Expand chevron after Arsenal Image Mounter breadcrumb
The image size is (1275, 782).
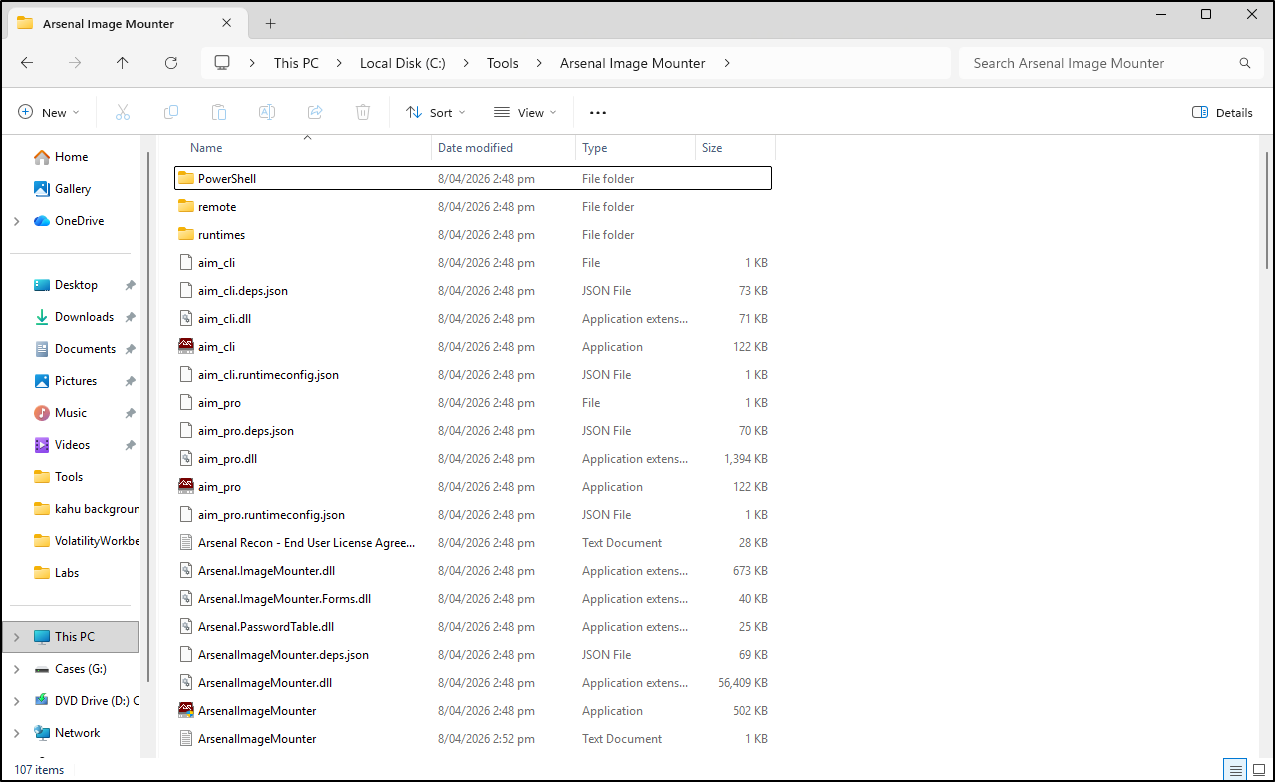727,63
